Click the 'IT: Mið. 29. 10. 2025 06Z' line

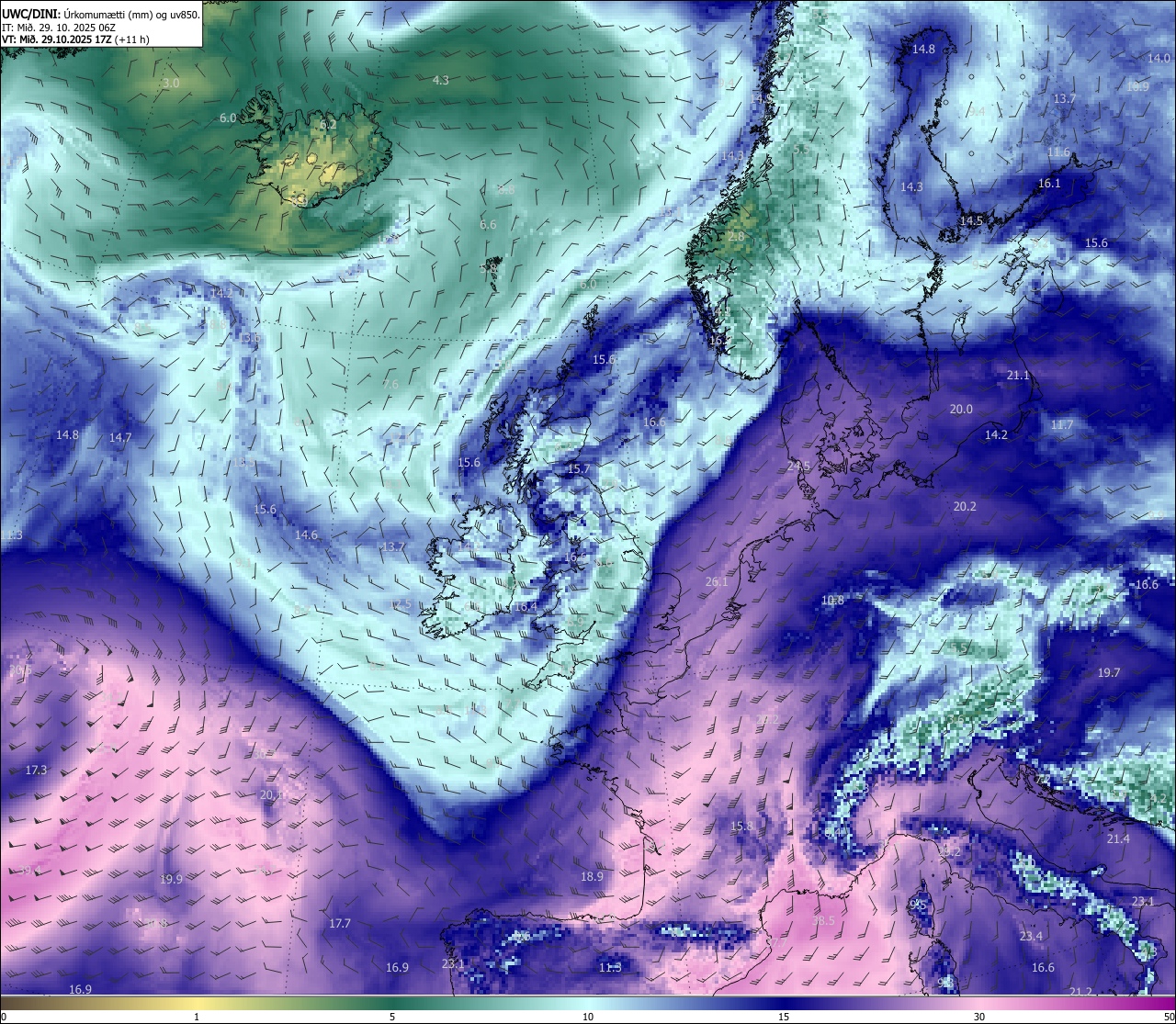(x=60, y=28)
